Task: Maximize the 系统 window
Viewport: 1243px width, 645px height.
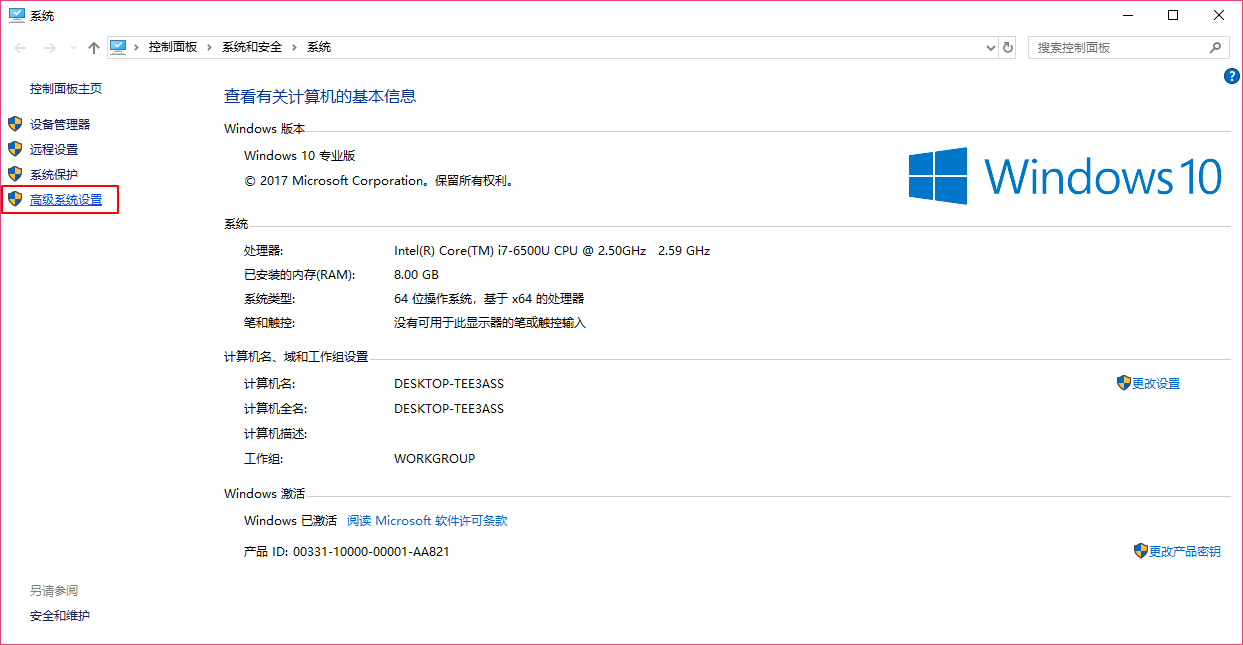Action: click(x=1174, y=15)
